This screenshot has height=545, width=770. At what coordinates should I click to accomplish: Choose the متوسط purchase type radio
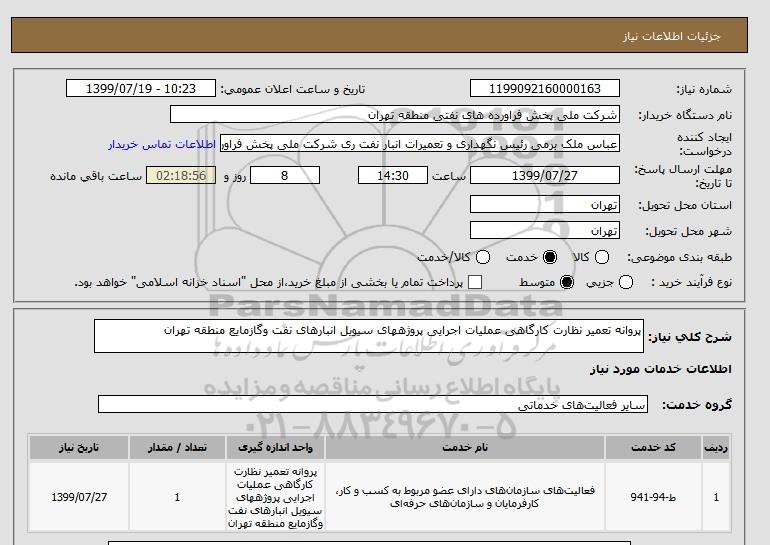[x=567, y=282]
